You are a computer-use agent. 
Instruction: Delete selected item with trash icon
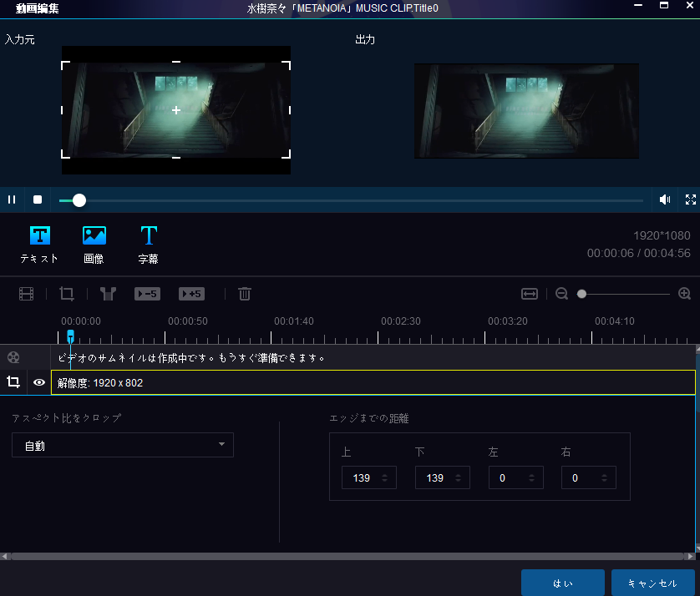244,294
